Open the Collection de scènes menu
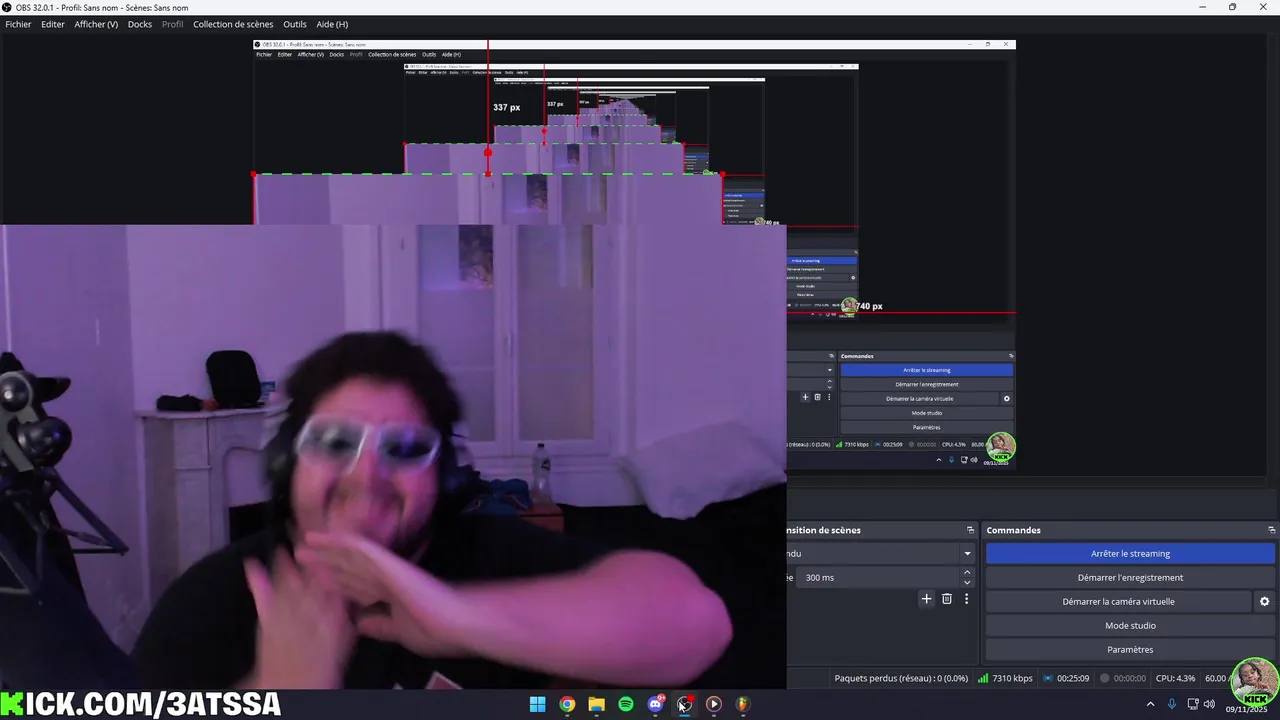Screen dimensions: 1280x720 point(233,24)
